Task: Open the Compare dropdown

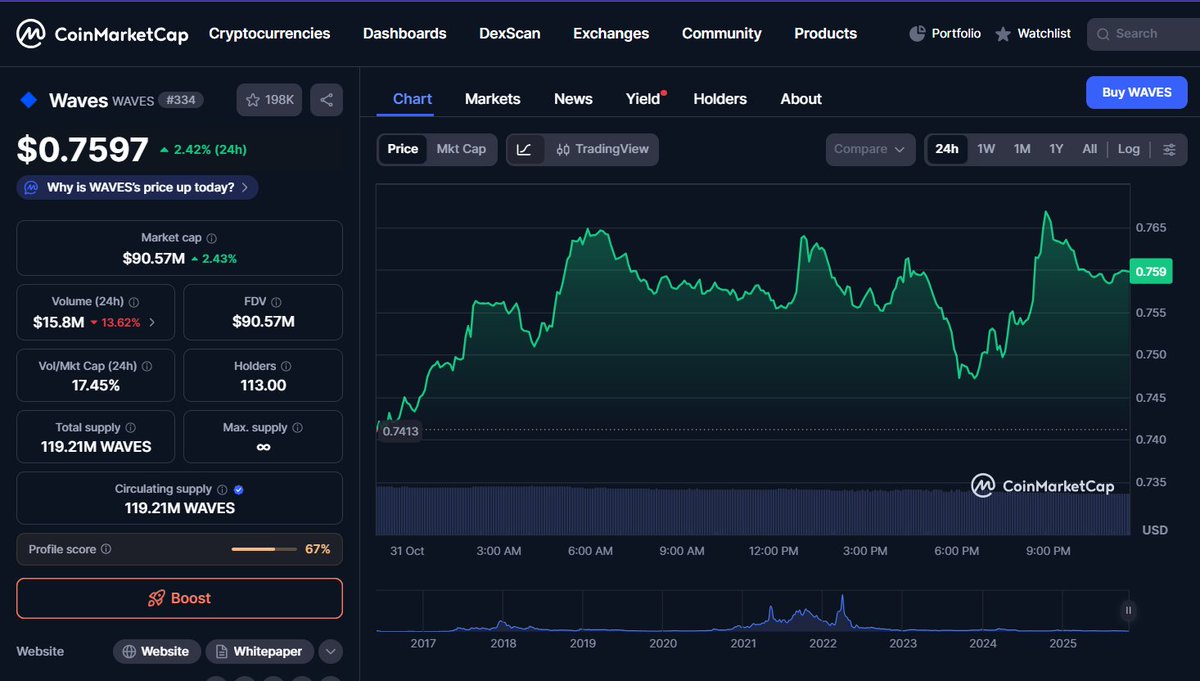Action: (870, 149)
